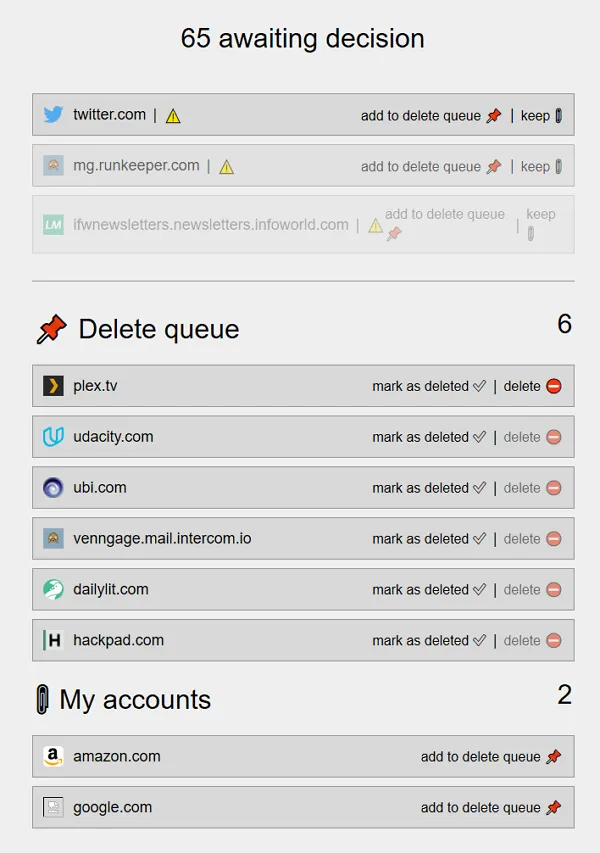Click the red delete icon for plex.tv
The height and width of the screenshot is (853, 600).
[x=554, y=386]
